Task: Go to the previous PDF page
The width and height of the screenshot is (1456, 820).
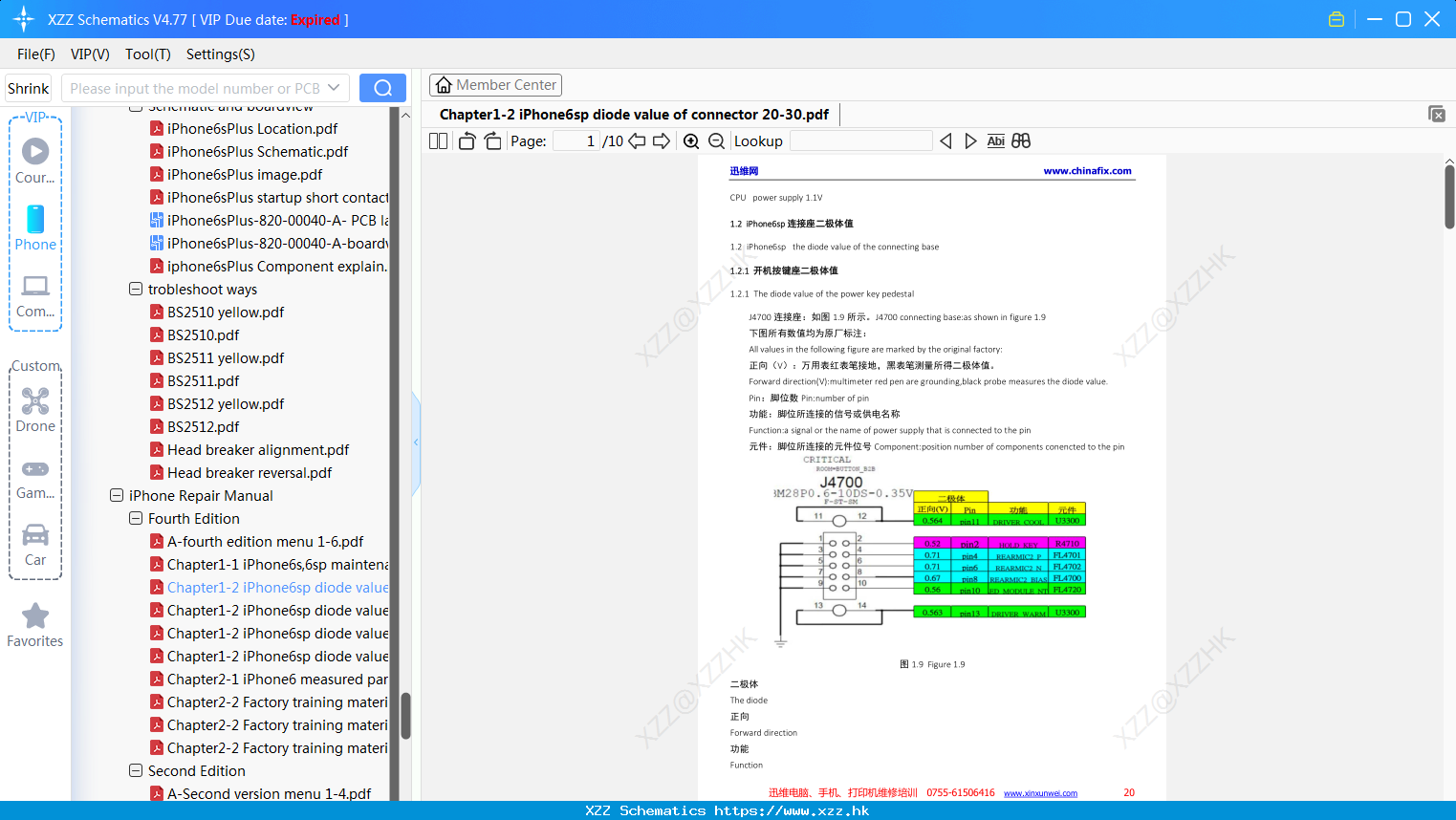Action: click(637, 140)
